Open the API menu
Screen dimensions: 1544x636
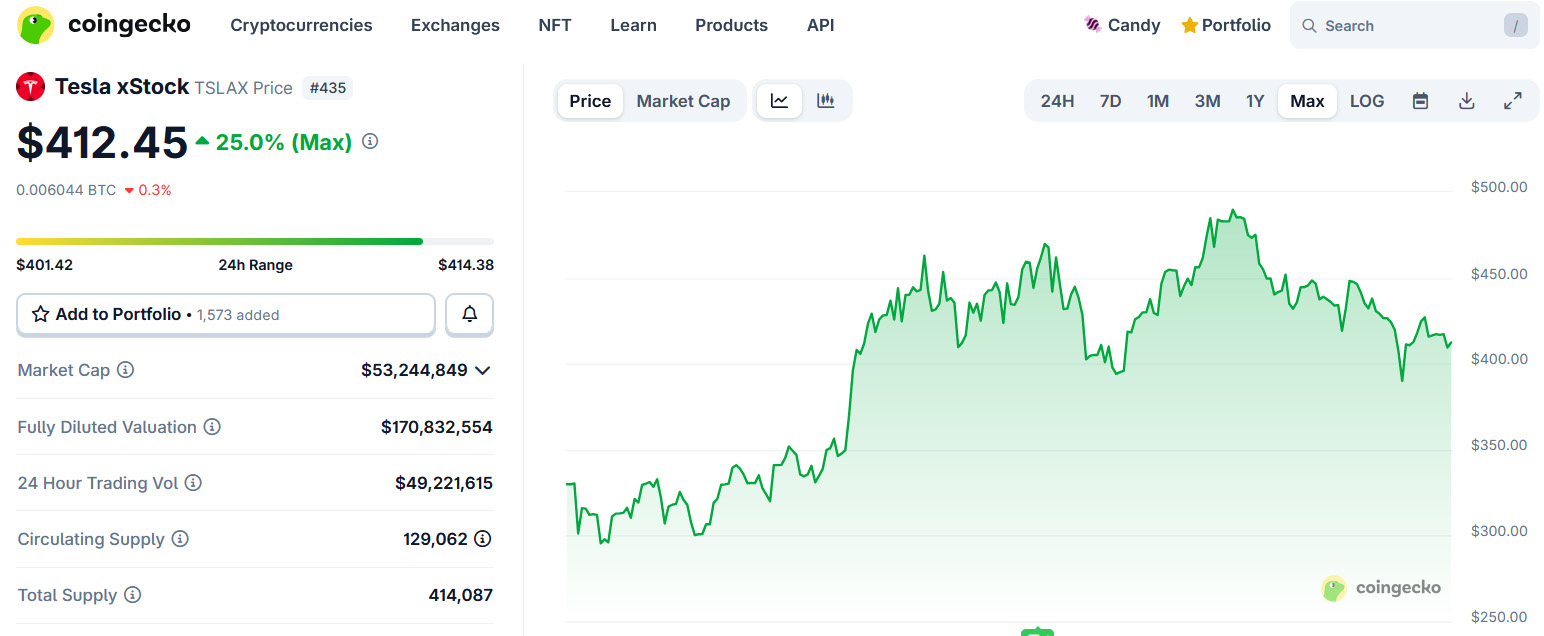point(820,25)
